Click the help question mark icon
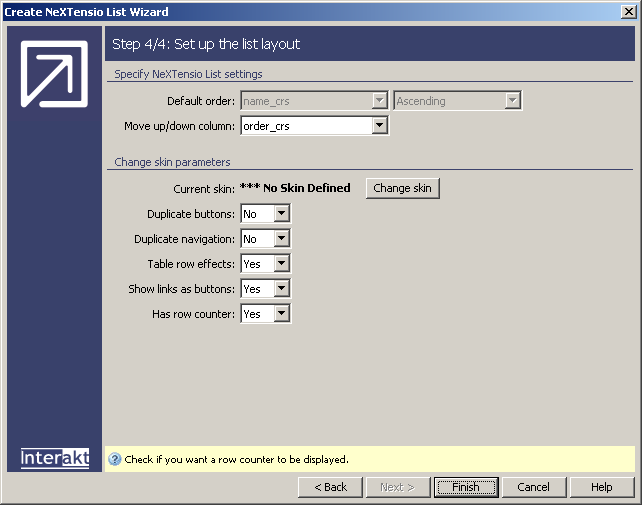This screenshot has width=642, height=505. tap(115, 460)
